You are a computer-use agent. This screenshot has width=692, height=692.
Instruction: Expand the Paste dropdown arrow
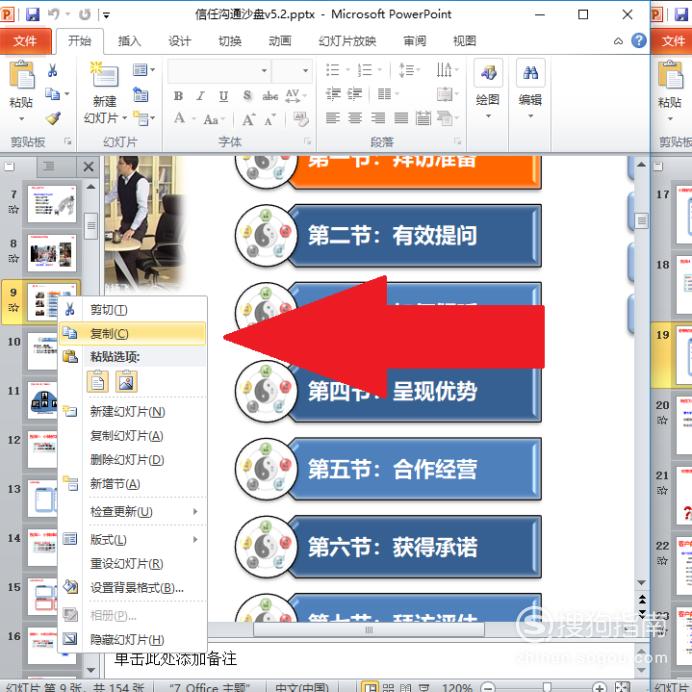pyautogui.click(x=21, y=119)
